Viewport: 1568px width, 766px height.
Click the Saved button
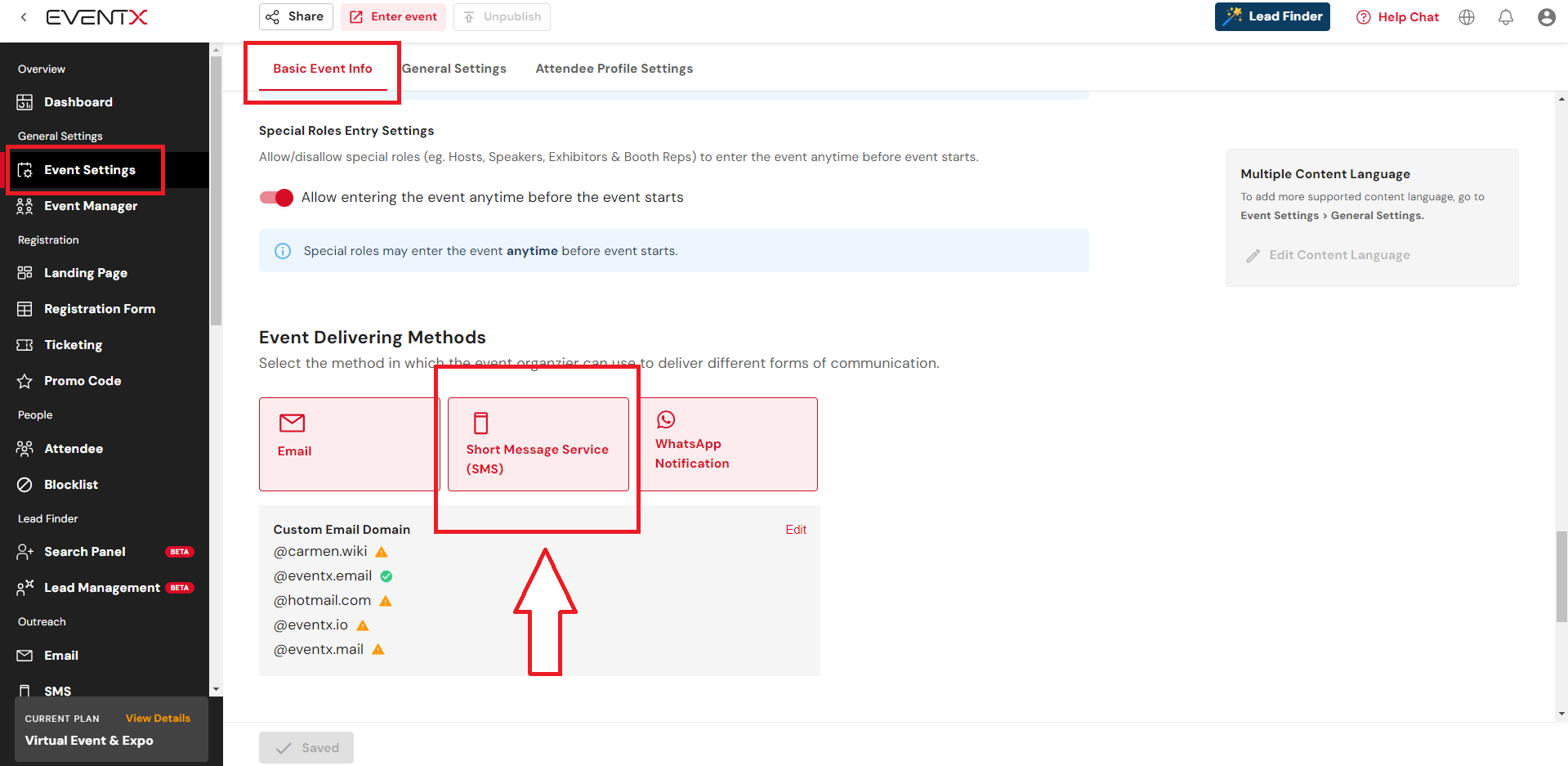click(x=306, y=748)
